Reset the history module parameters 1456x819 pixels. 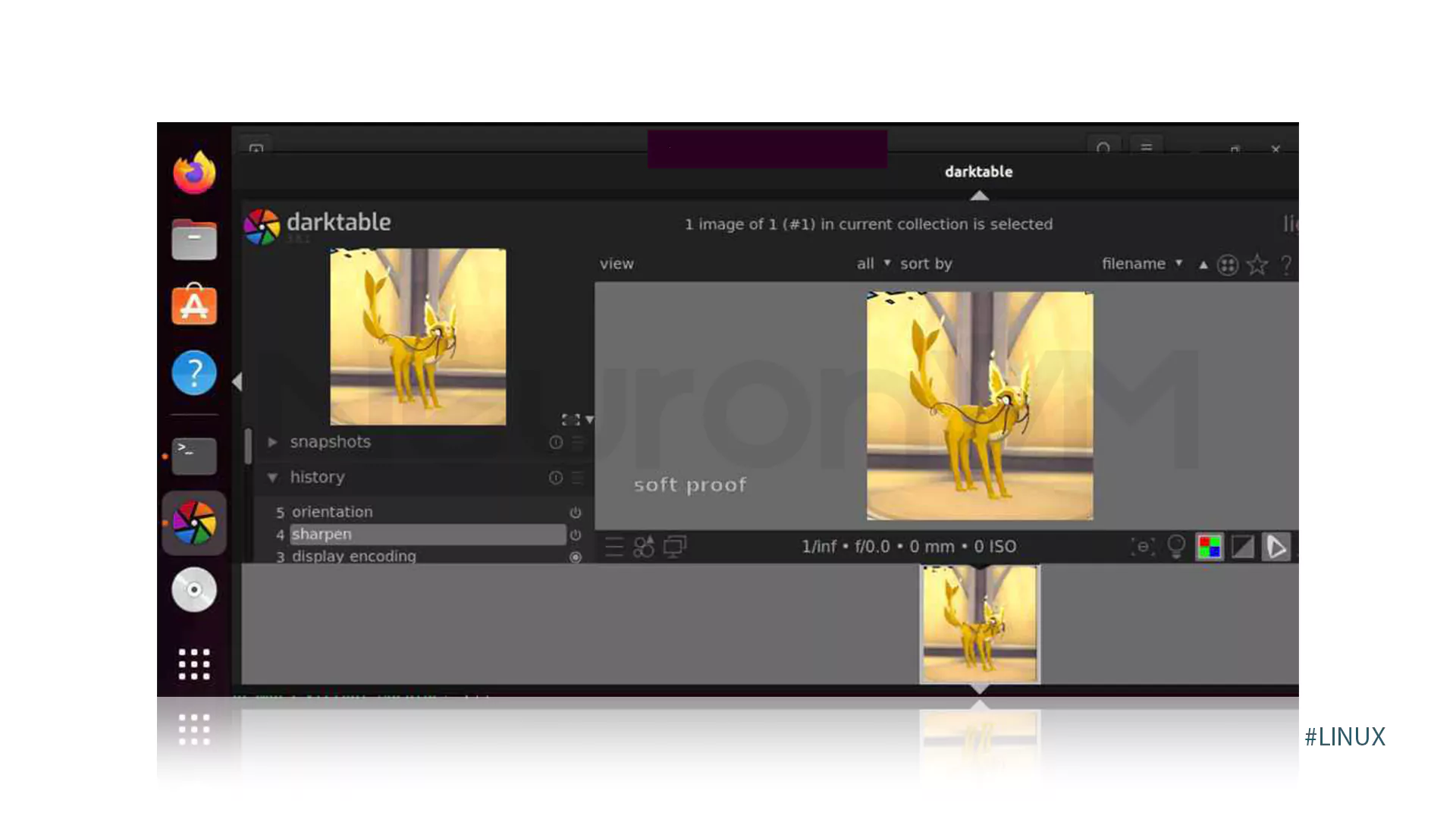pyautogui.click(x=556, y=478)
